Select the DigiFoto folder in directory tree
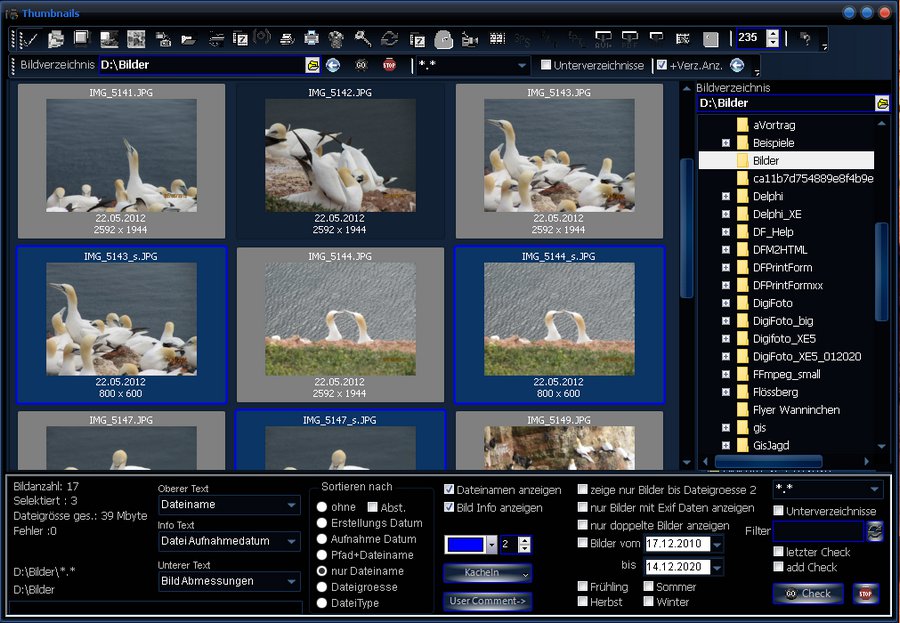Image resolution: width=900 pixels, height=623 pixels. [x=772, y=303]
